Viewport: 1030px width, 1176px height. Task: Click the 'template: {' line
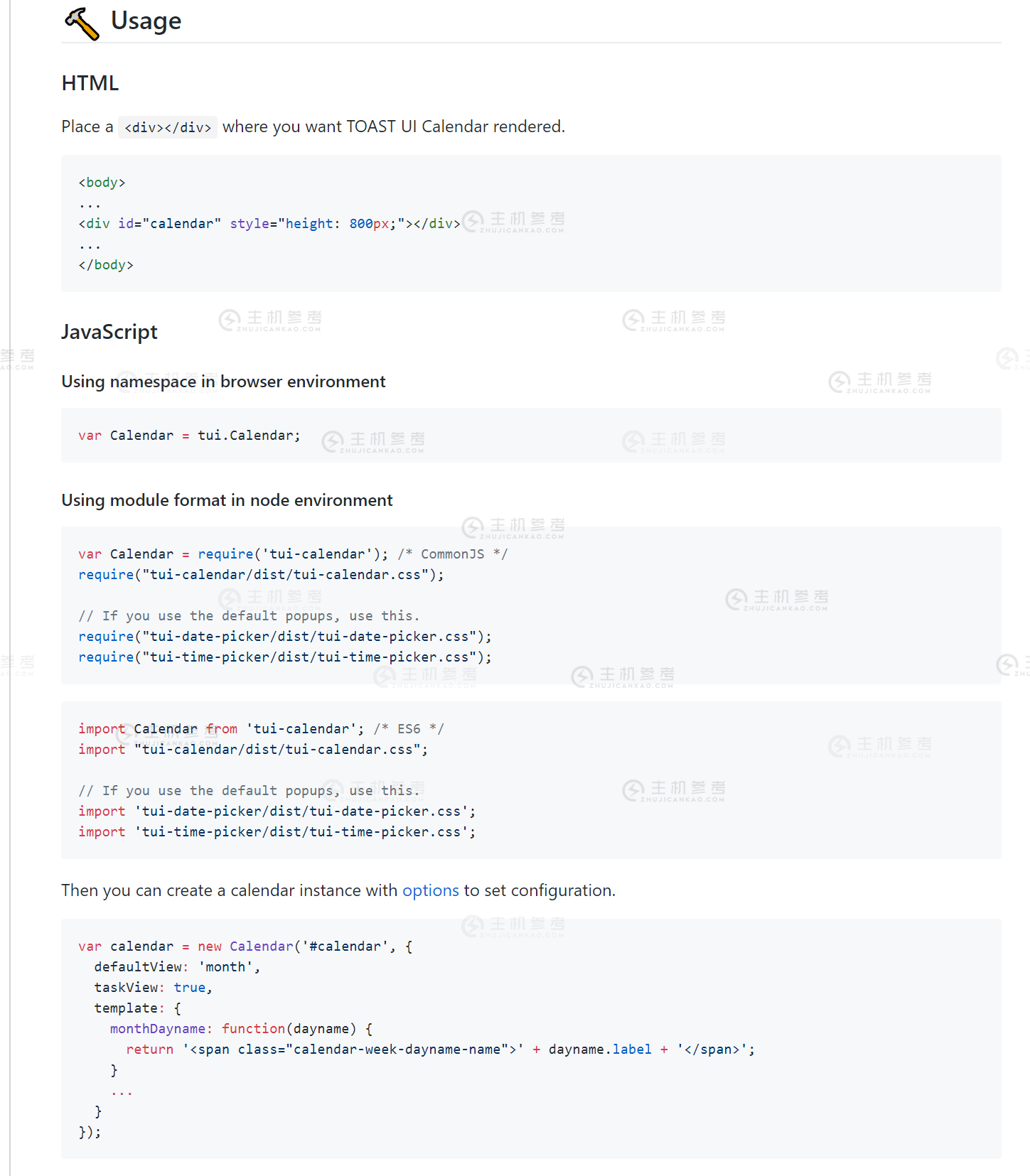137,1008
